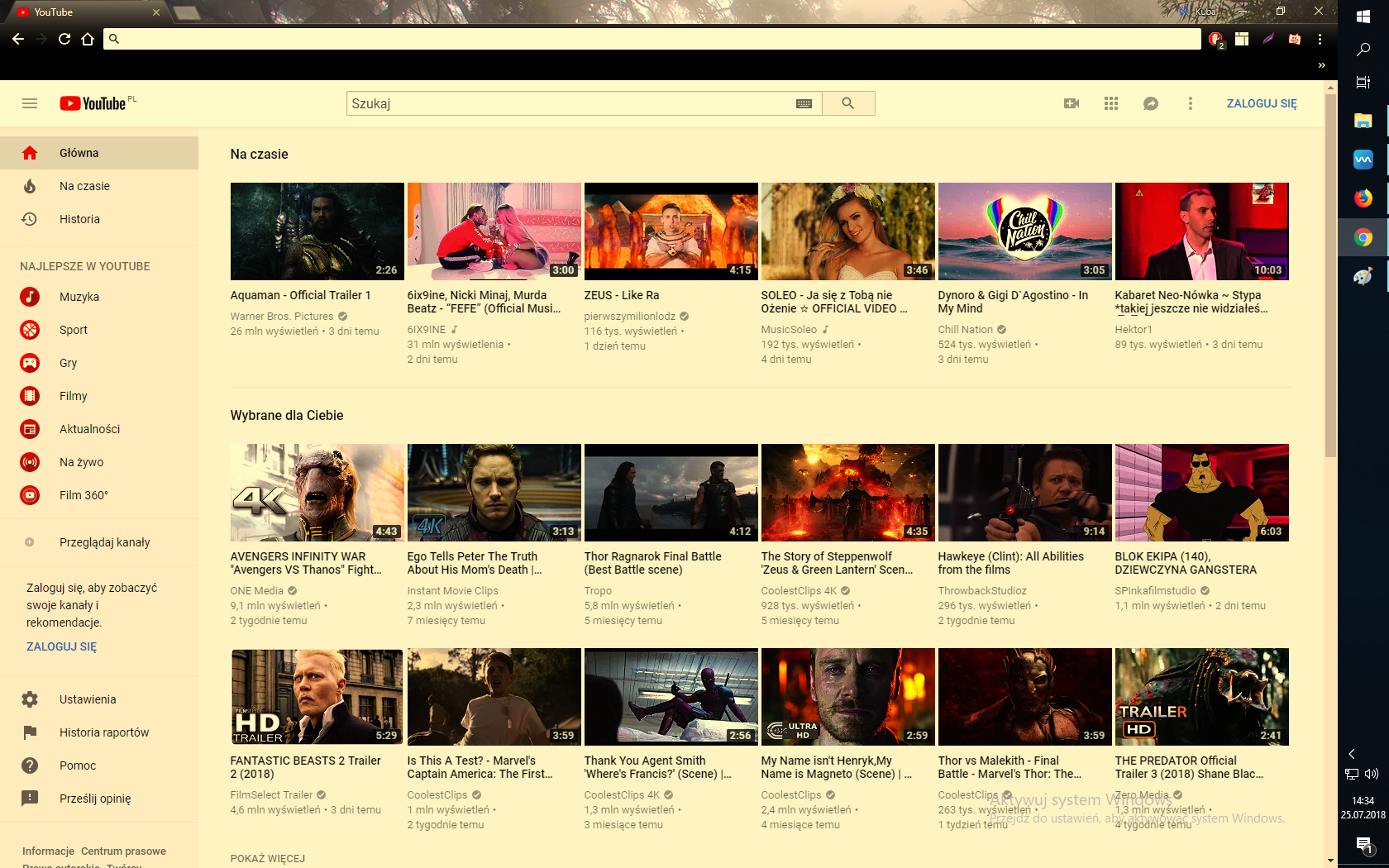Open Firefox from the taskbar
Viewport: 1389px width, 868px height.
click(1363, 198)
